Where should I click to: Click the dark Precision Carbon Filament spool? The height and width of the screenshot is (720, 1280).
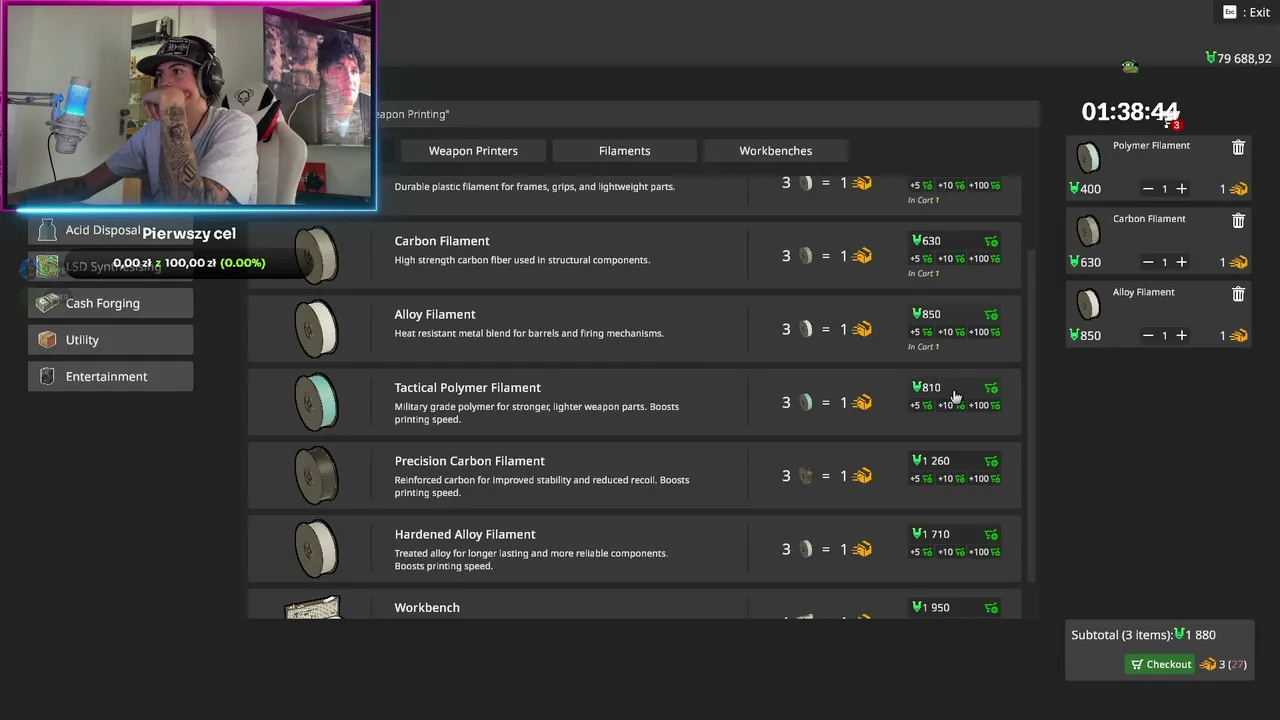click(x=316, y=475)
